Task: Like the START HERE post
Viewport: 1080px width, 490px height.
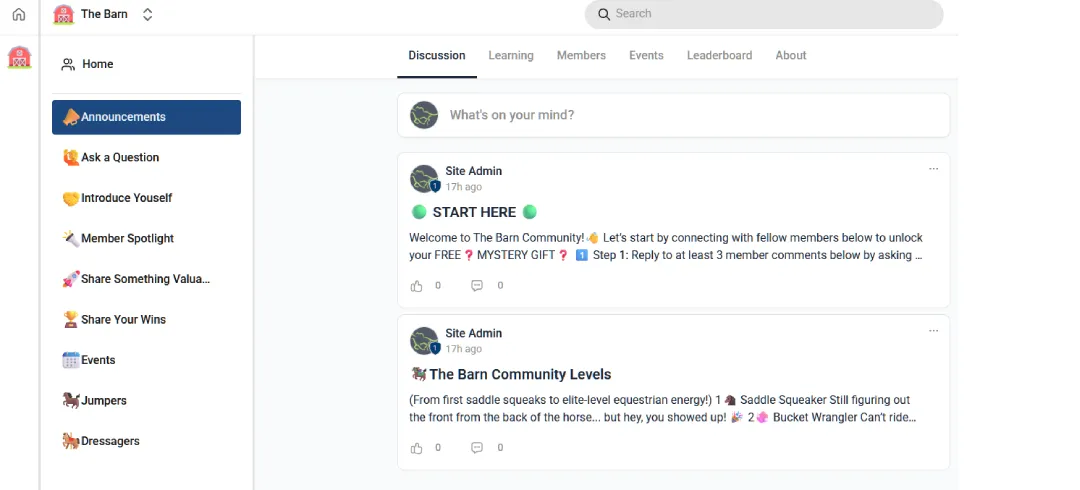Action: (x=417, y=285)
